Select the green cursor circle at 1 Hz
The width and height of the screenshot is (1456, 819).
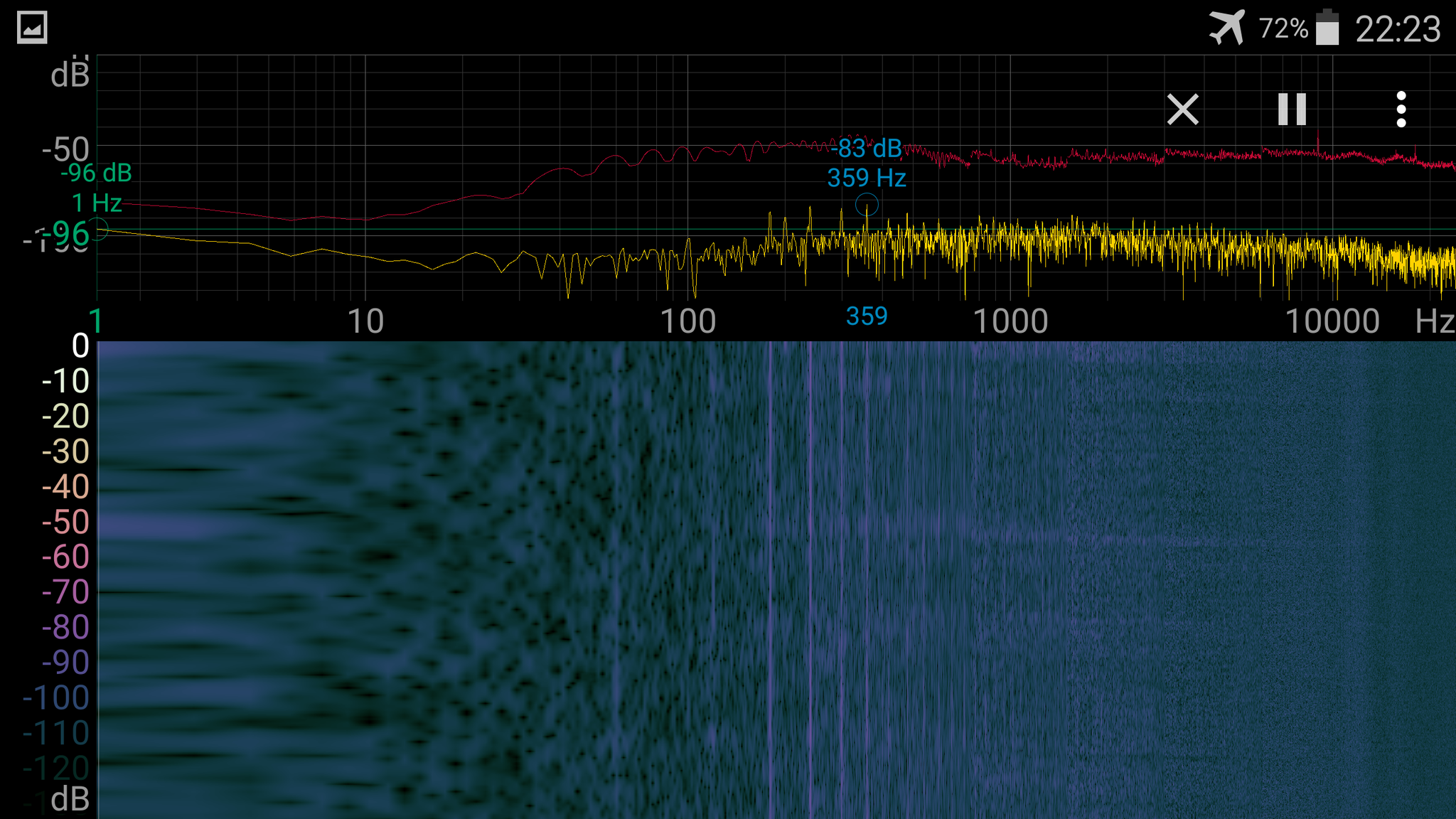pyautogui.click(x=97, y=229)
